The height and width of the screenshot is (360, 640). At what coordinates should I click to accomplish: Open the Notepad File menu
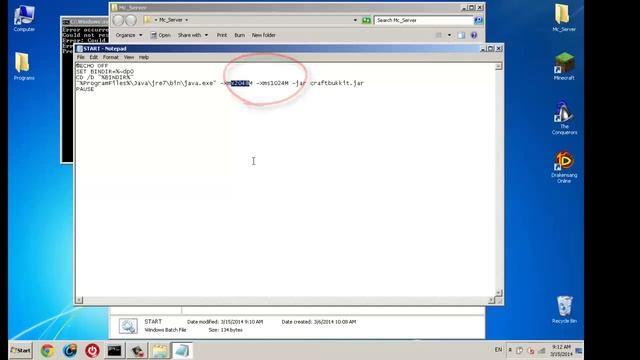pyautogui.click(x=80, y=57)
